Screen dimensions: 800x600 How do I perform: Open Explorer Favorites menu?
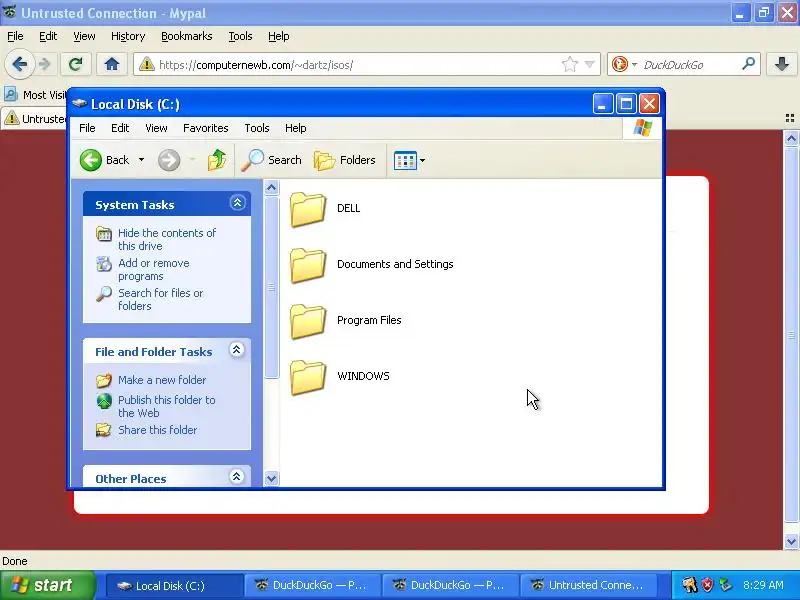coord(206,128)
